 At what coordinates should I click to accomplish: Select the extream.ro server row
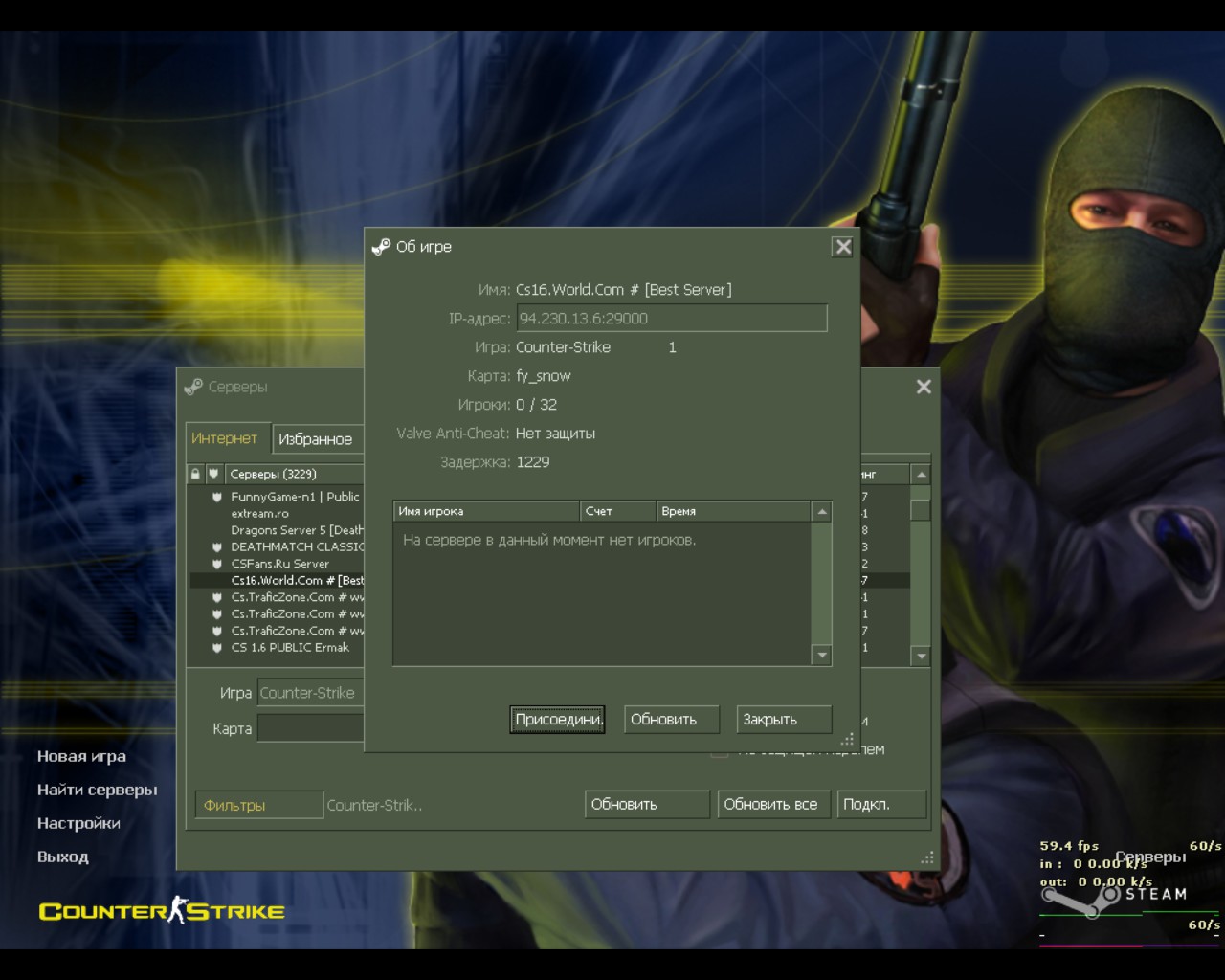278,514
